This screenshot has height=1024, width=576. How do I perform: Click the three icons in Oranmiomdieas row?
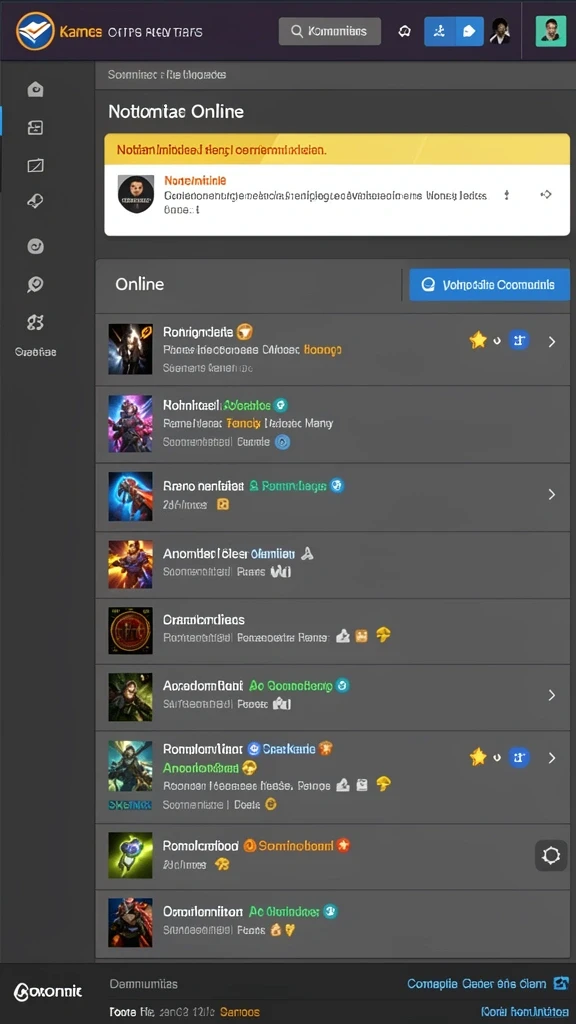tap(363, 635)
